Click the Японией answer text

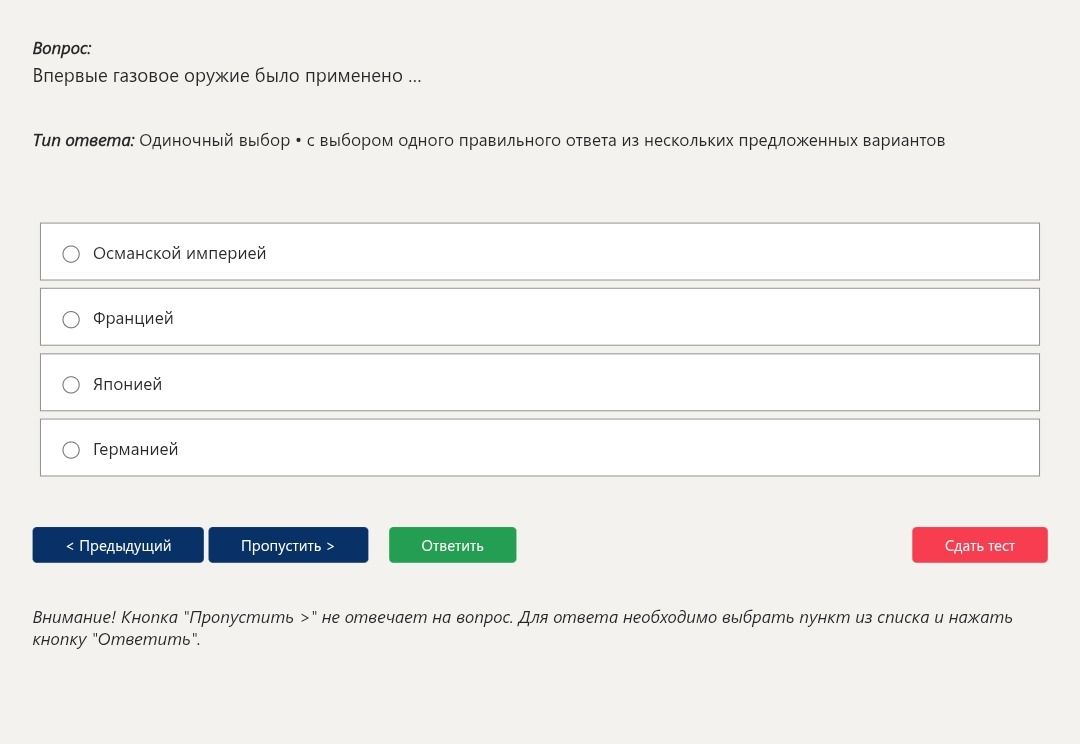point(127,384)
